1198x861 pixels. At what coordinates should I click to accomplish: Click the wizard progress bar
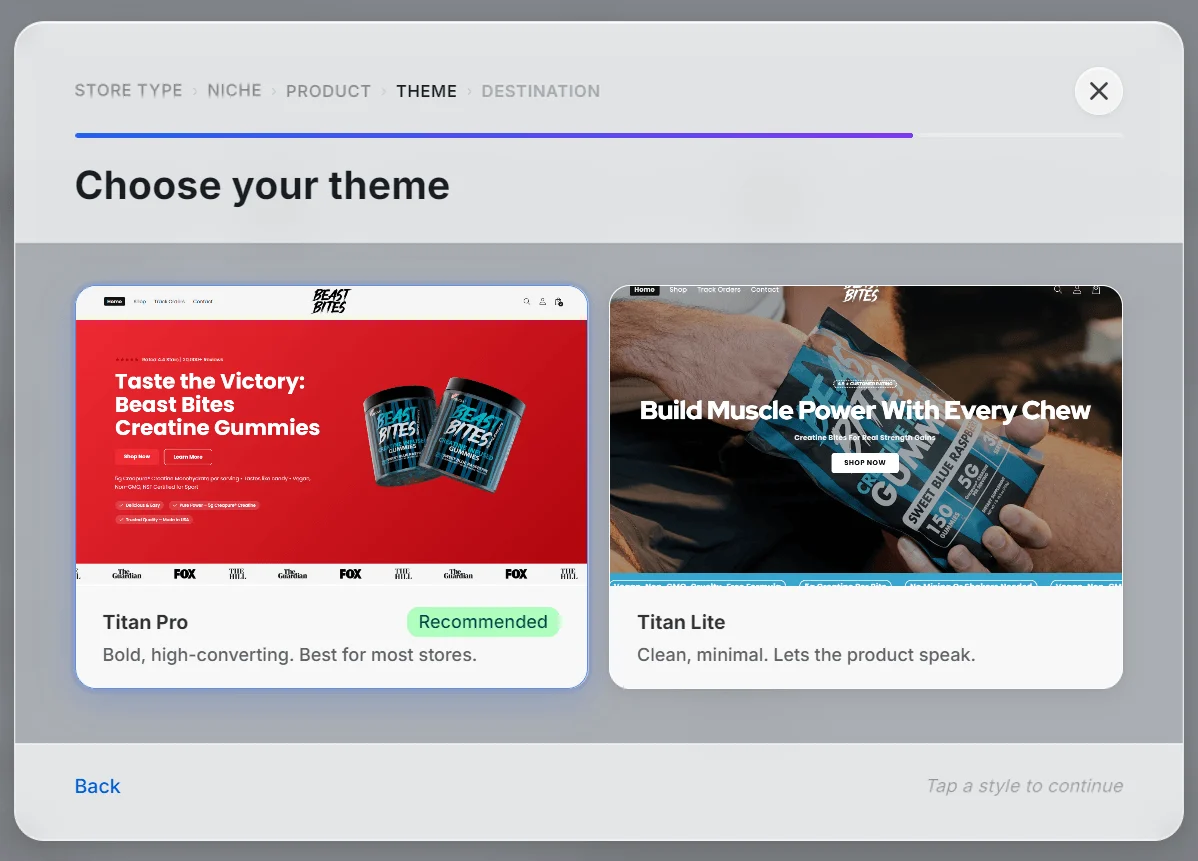click(x=599, y=135)
